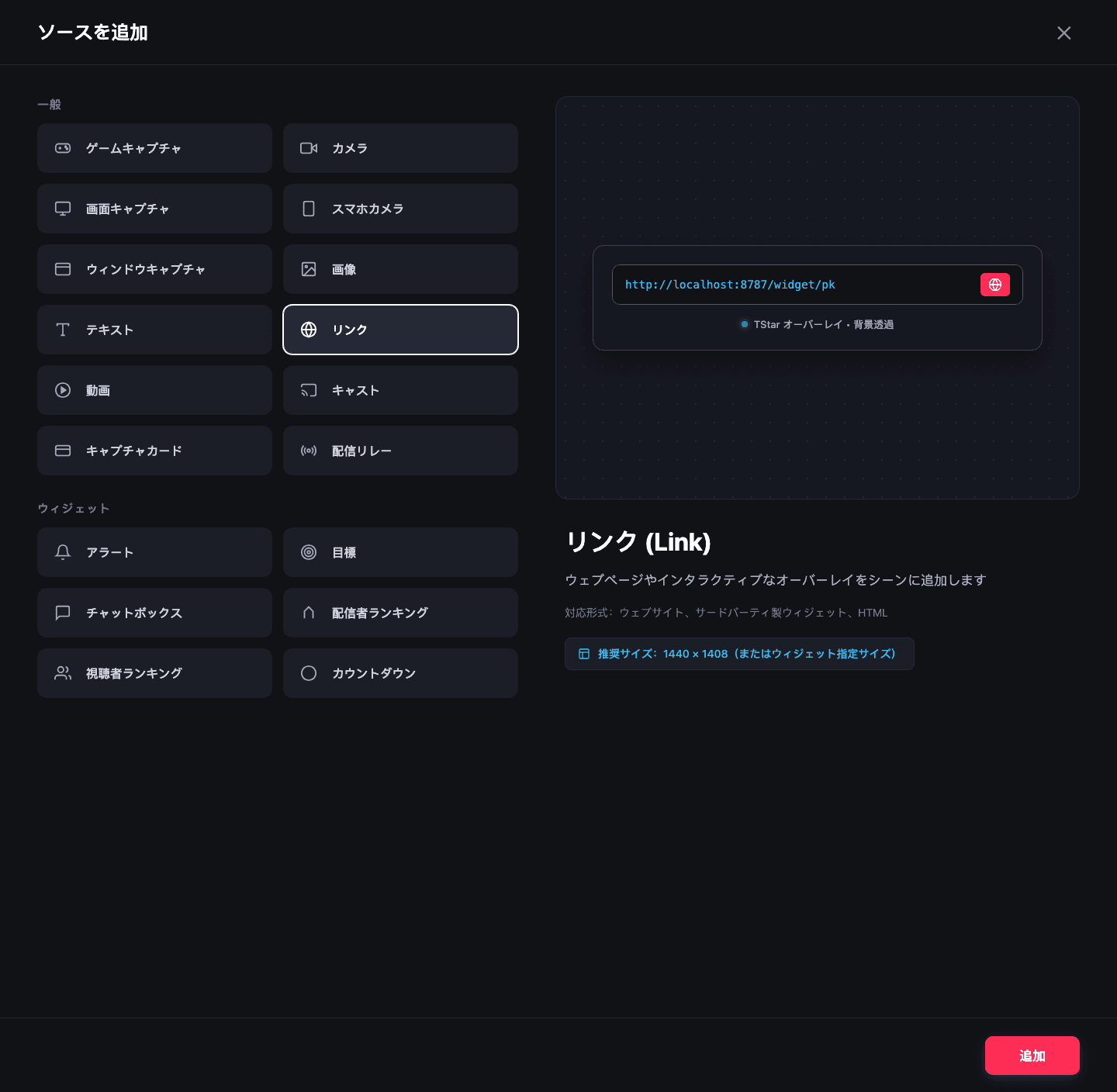Select the 配信者ランキング source option
This screenshot has height=1092, width=1117.
coord(400,613)
